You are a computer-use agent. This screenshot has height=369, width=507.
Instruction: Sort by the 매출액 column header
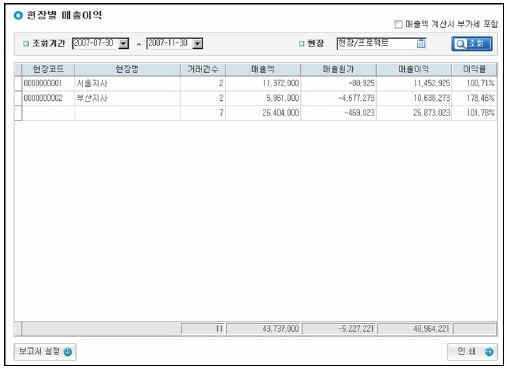pos(263,69)
